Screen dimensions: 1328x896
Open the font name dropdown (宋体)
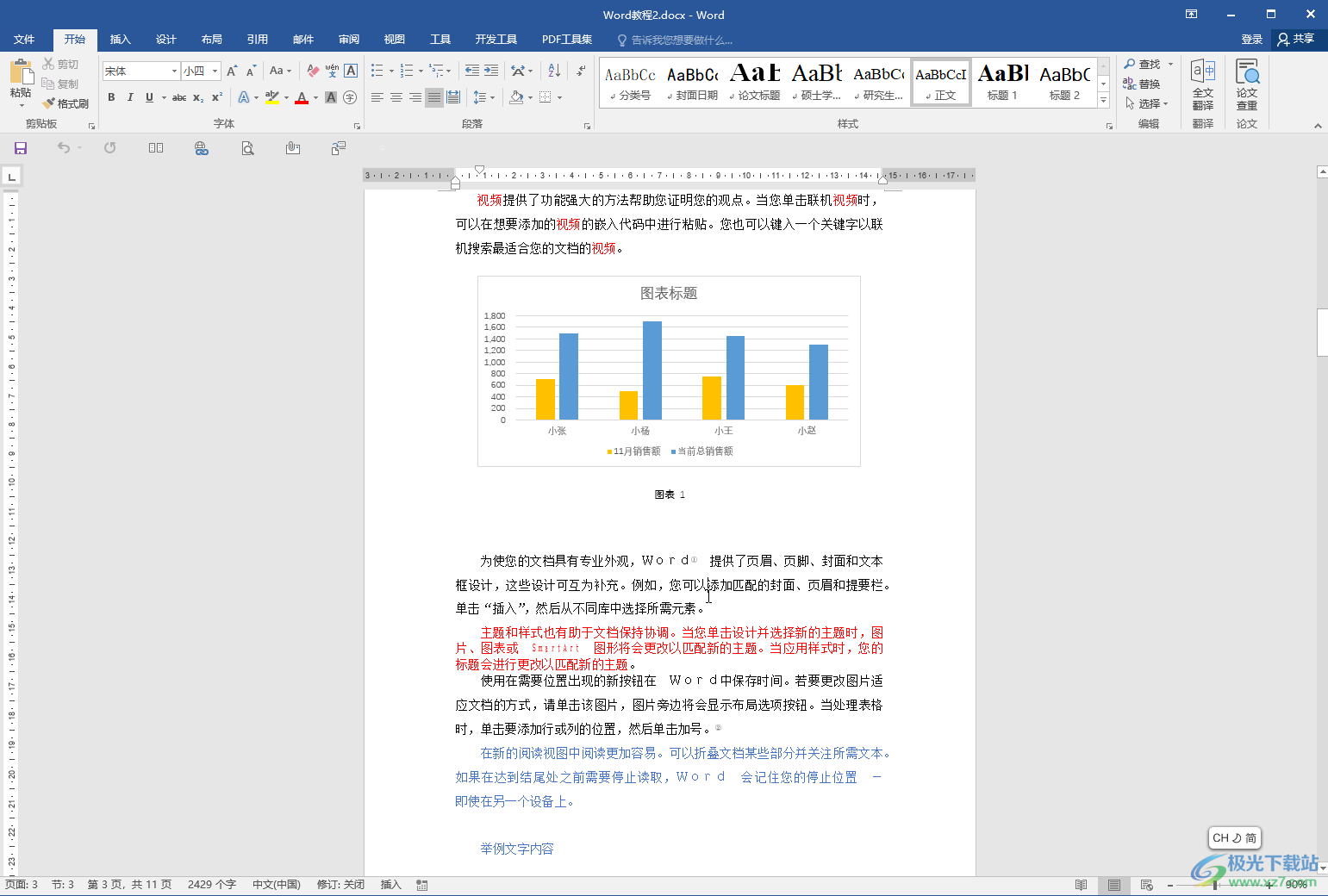(174, 71)
